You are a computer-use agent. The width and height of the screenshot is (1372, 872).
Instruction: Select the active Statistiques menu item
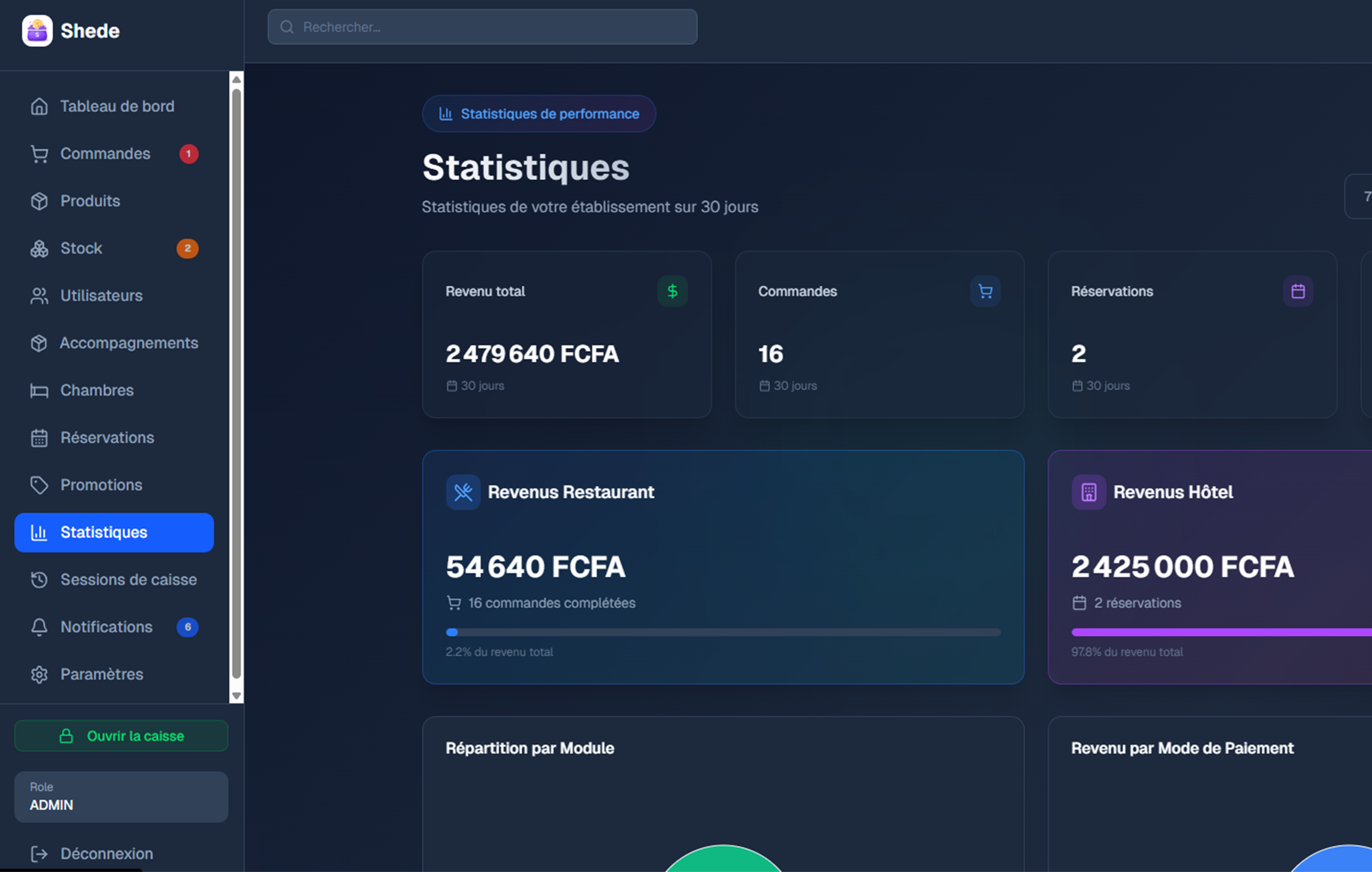point(114,532)
